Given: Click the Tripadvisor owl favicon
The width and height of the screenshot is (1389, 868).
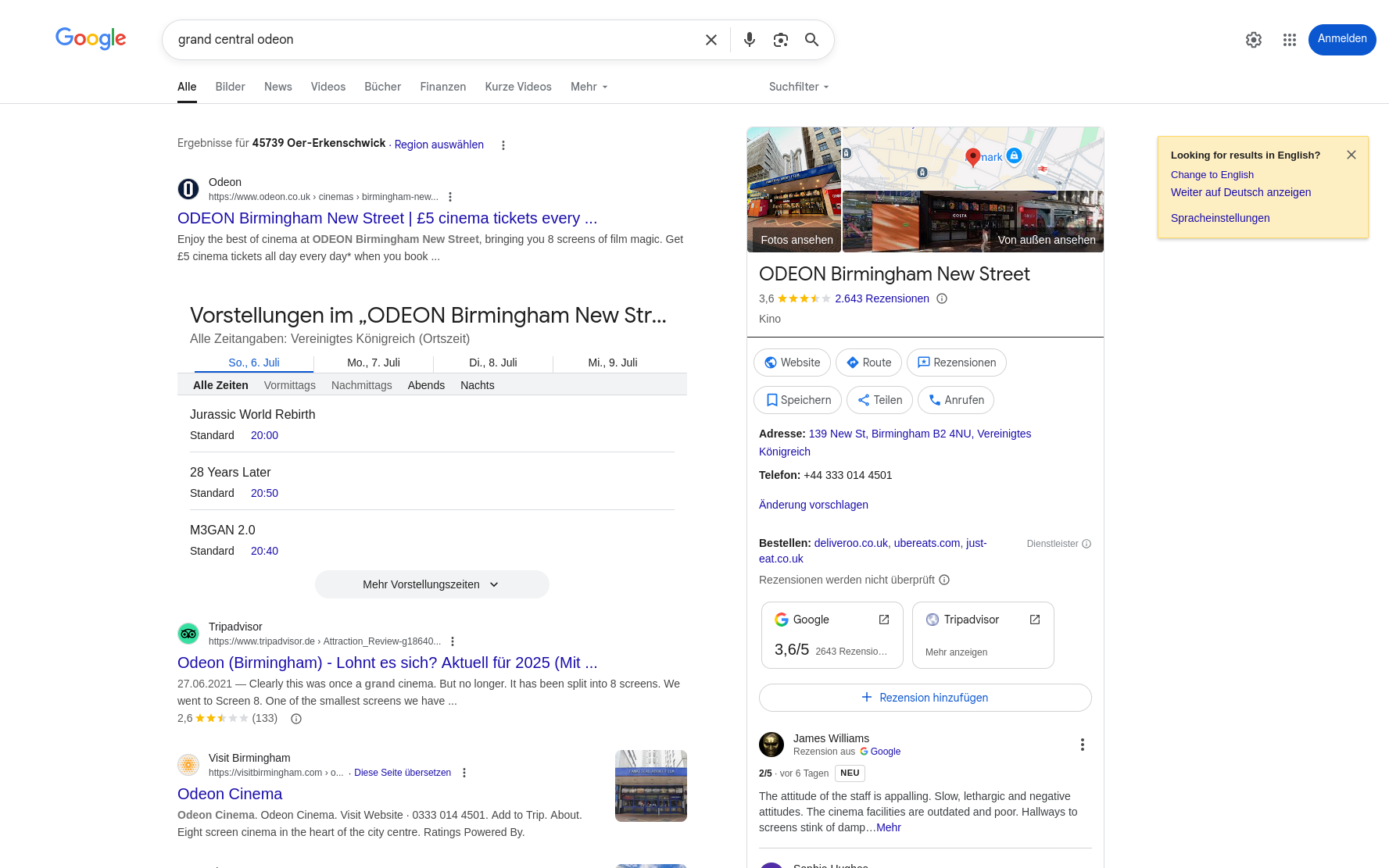Looking at the screenshot, I should [188, 634].
